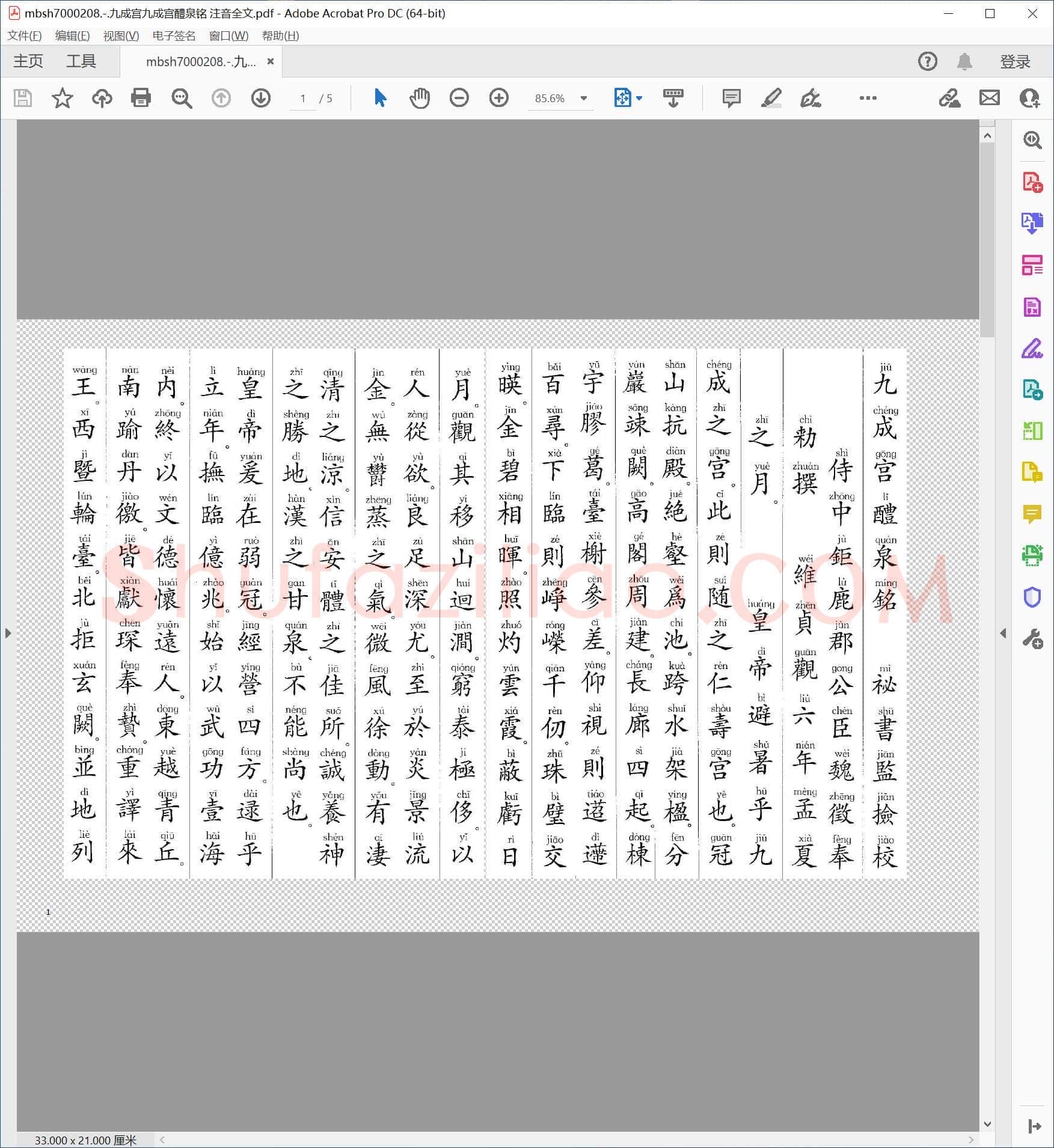1054x1148 pixels.
Task: Open notifications bell
Action: point(964,61)
